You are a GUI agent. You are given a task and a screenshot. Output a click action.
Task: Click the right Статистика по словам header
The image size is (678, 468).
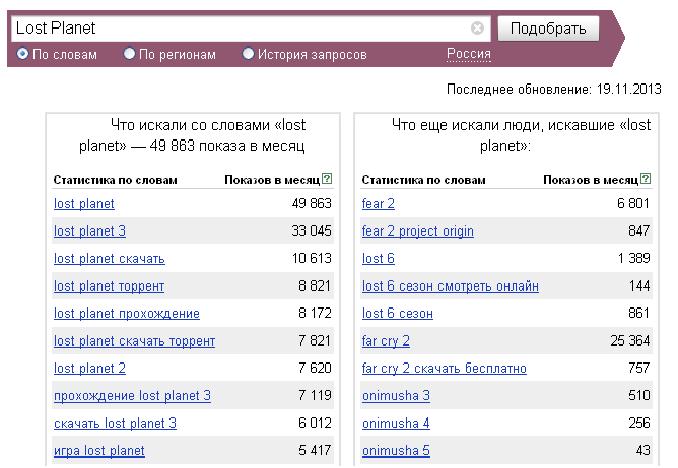click(x=423, y=180)
